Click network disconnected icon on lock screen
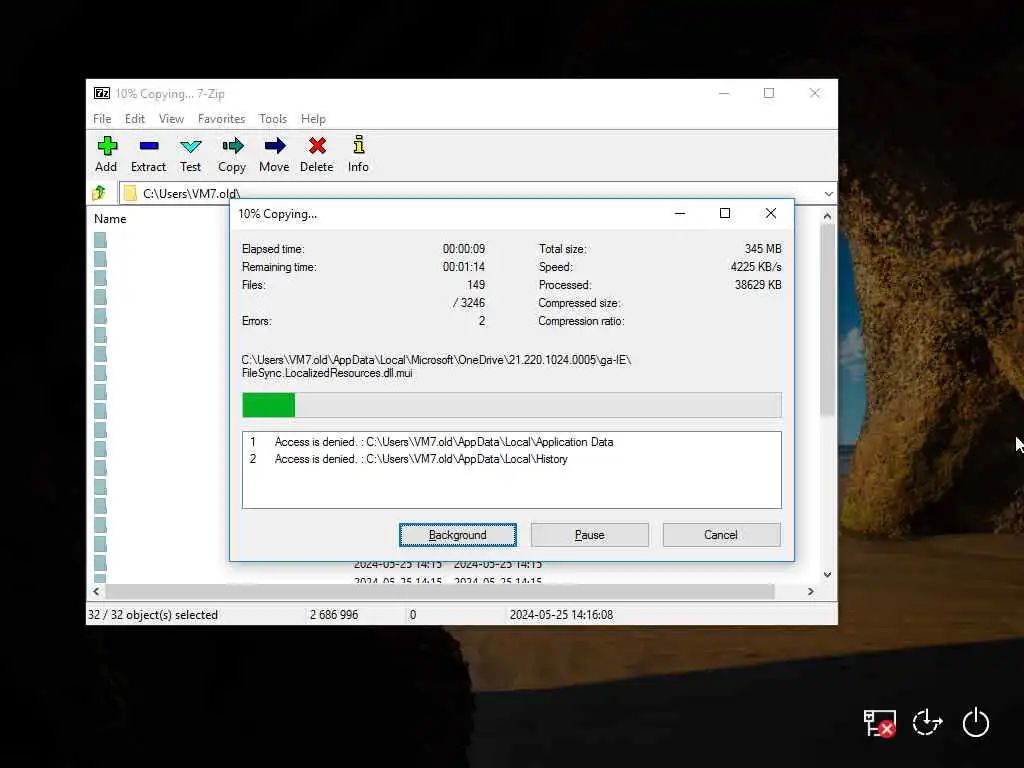The image size is (1024, 768). 879,723
